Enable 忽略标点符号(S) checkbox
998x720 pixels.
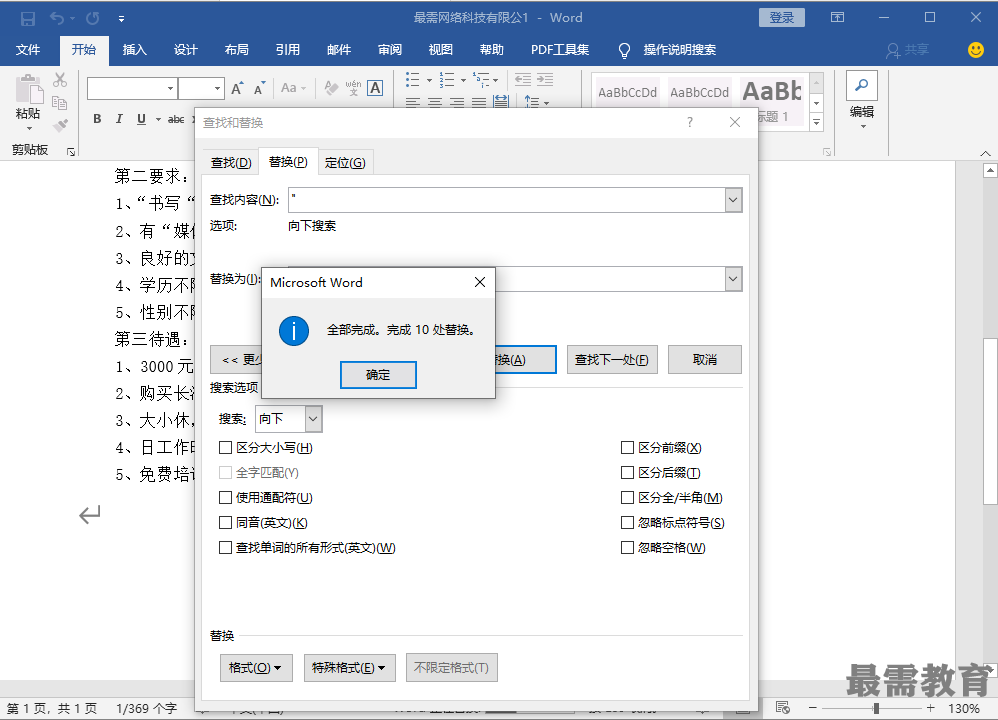pyautogui.click(x=628, y=523)
